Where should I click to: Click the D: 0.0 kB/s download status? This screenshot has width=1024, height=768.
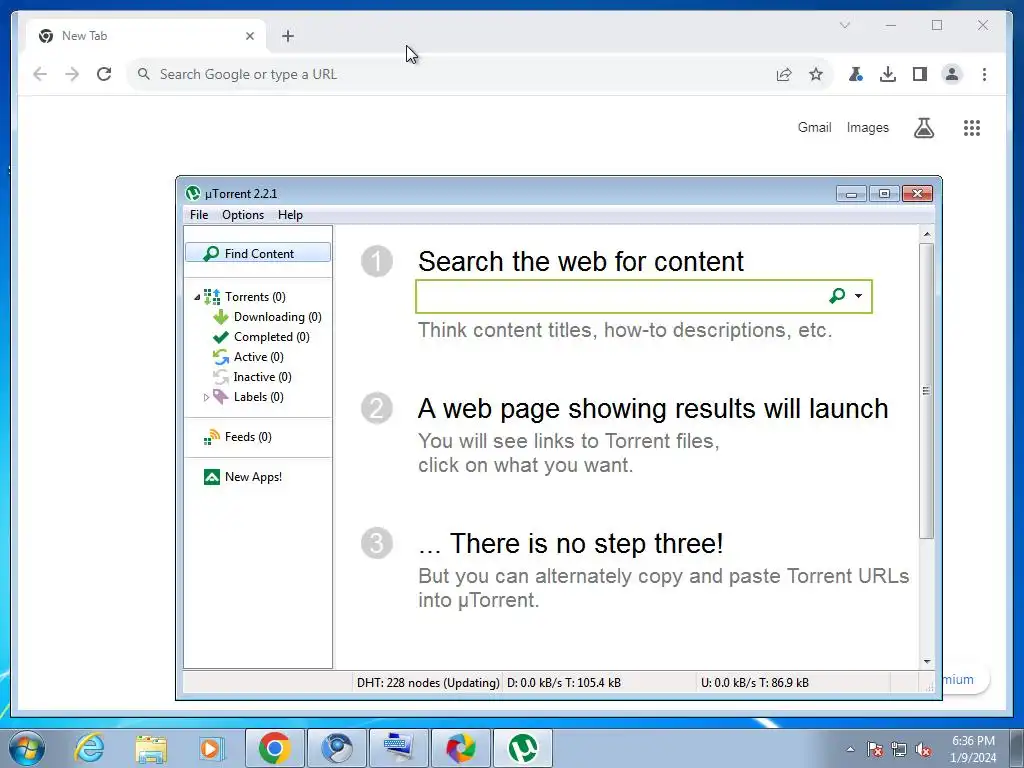click(x=564, y=683)
